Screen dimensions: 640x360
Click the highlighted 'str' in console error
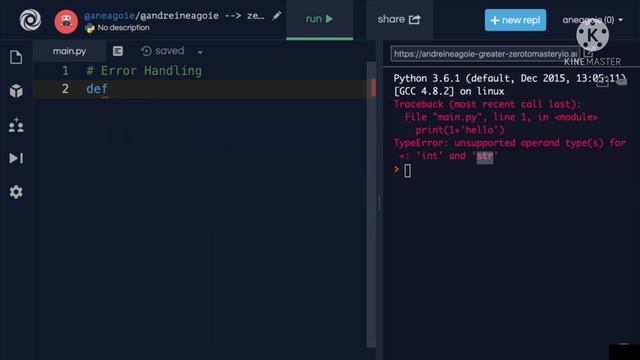485,156
